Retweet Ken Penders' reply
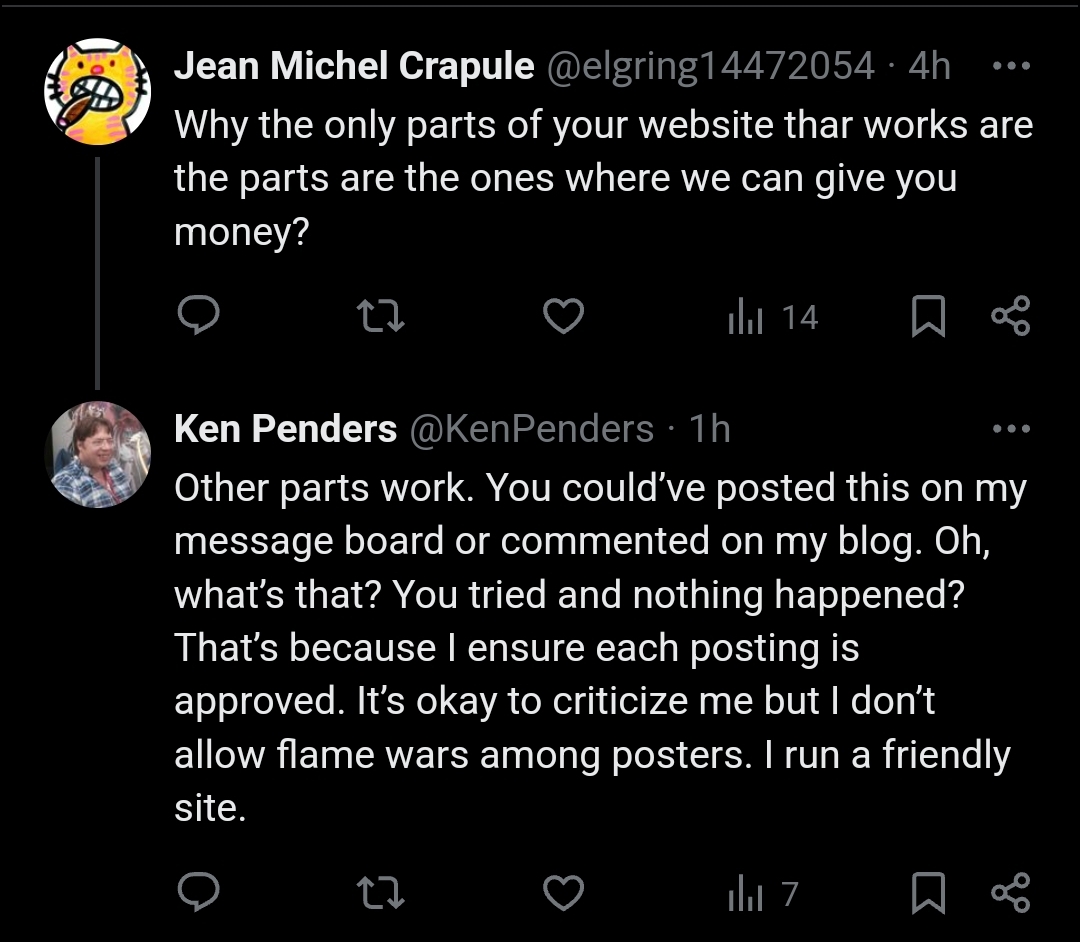Image resolution: width=1080 pixels, height=942 pixels. pyautogui.click(x=381, y=893)
